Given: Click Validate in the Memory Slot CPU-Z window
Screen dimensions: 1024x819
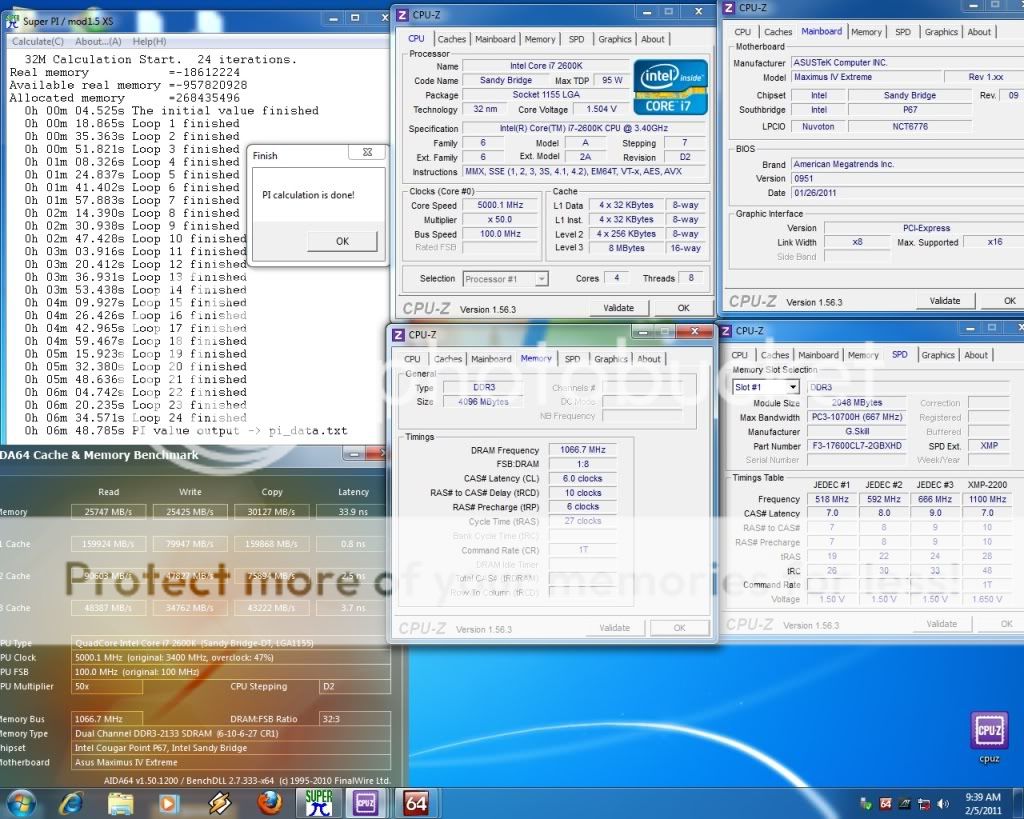Looking at the screenshot, I should click(x=941, y=624).
